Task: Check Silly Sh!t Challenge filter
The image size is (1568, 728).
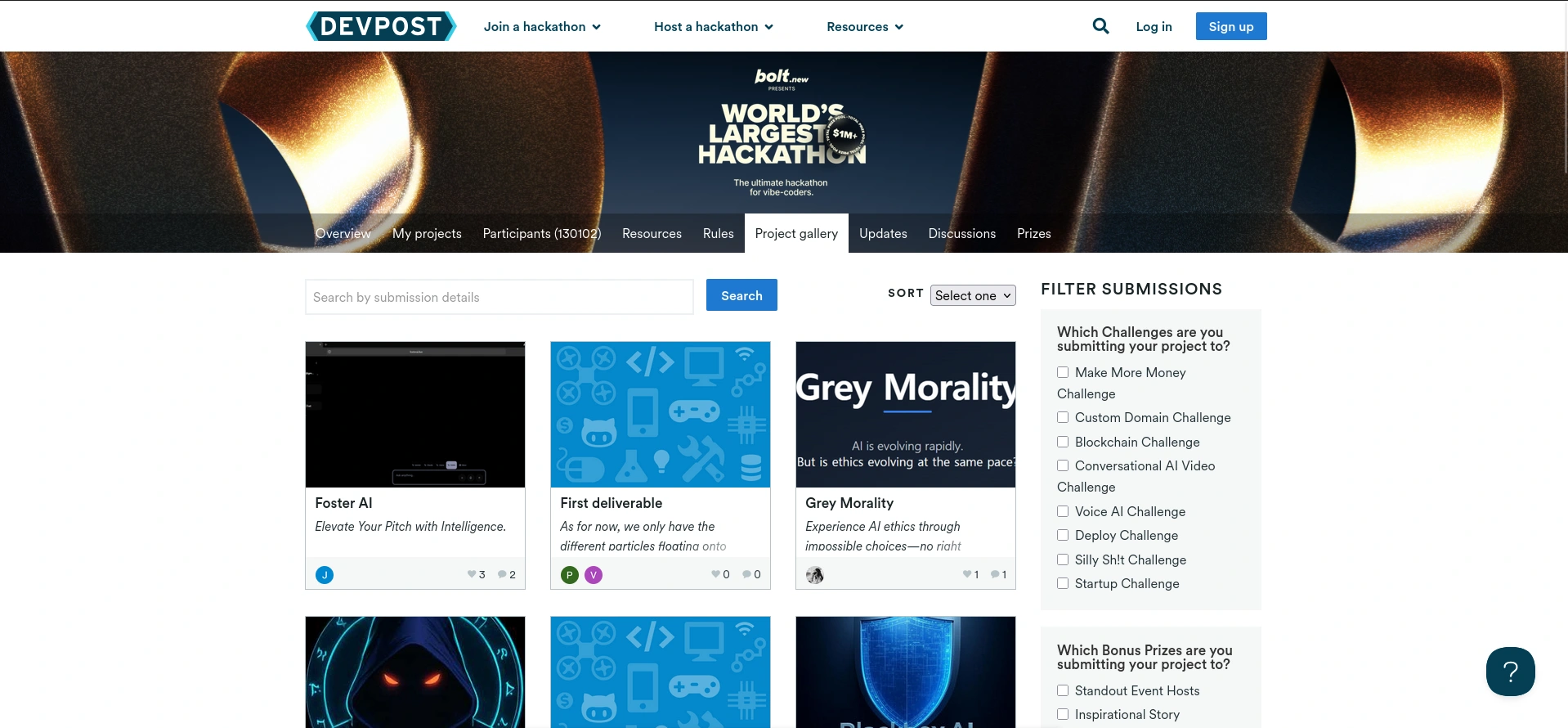Action: (1063, 559)
